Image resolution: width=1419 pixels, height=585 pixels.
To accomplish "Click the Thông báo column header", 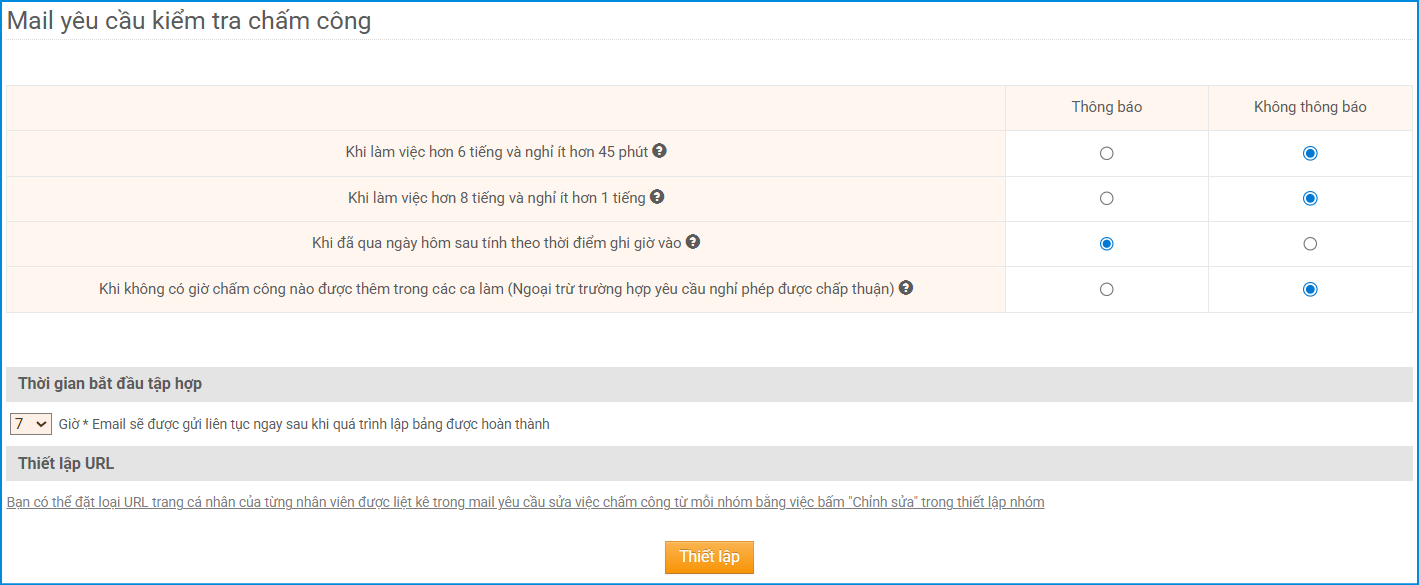I will [1106, 107].
